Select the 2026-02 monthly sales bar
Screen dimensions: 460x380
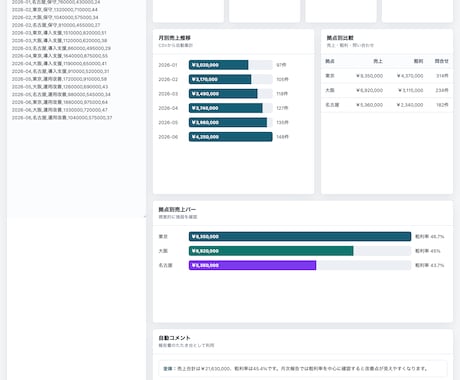(x=220, y=79)
